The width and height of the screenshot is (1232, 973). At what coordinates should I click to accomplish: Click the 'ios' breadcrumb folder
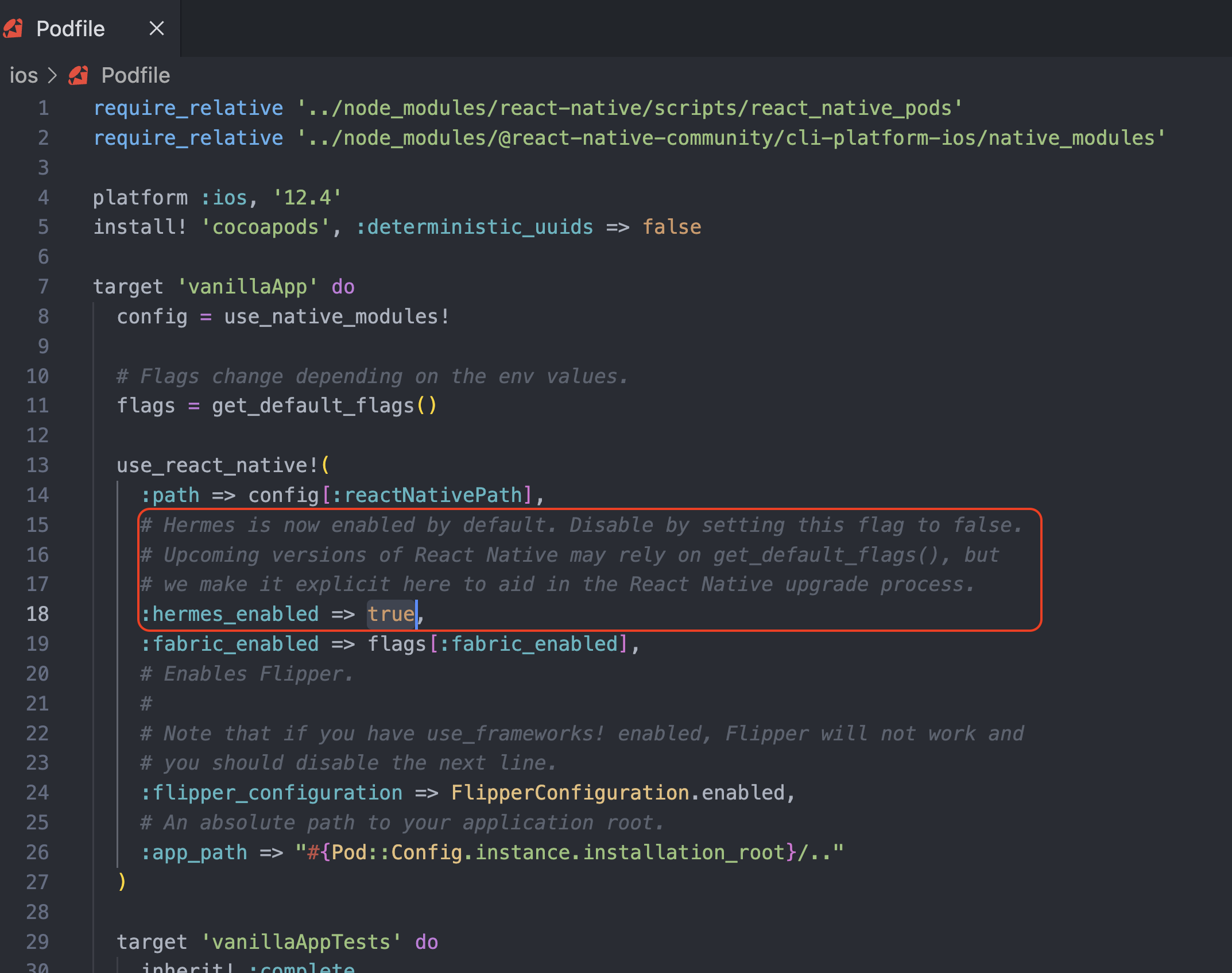(x=24, y=75)
